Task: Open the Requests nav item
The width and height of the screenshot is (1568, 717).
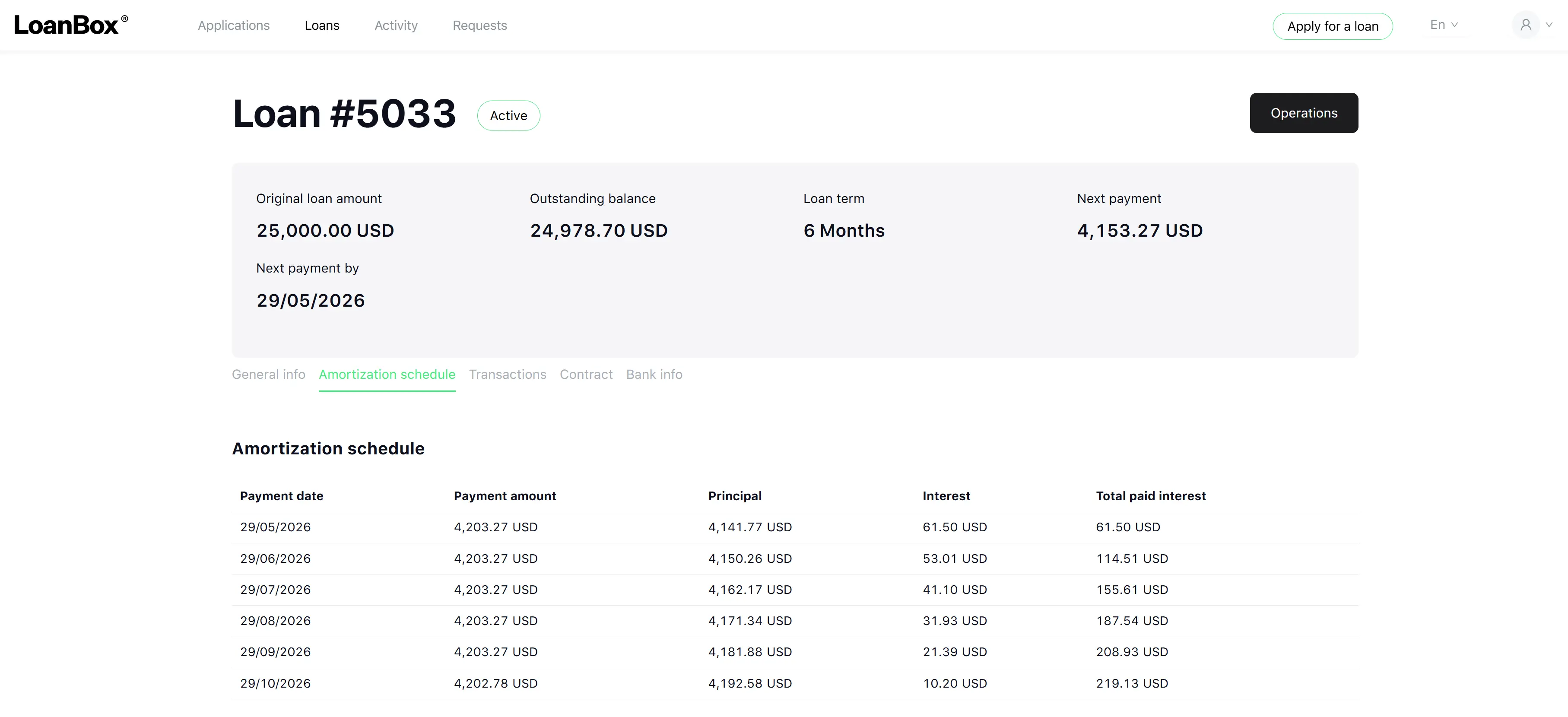Action: [x=479, y=25]
